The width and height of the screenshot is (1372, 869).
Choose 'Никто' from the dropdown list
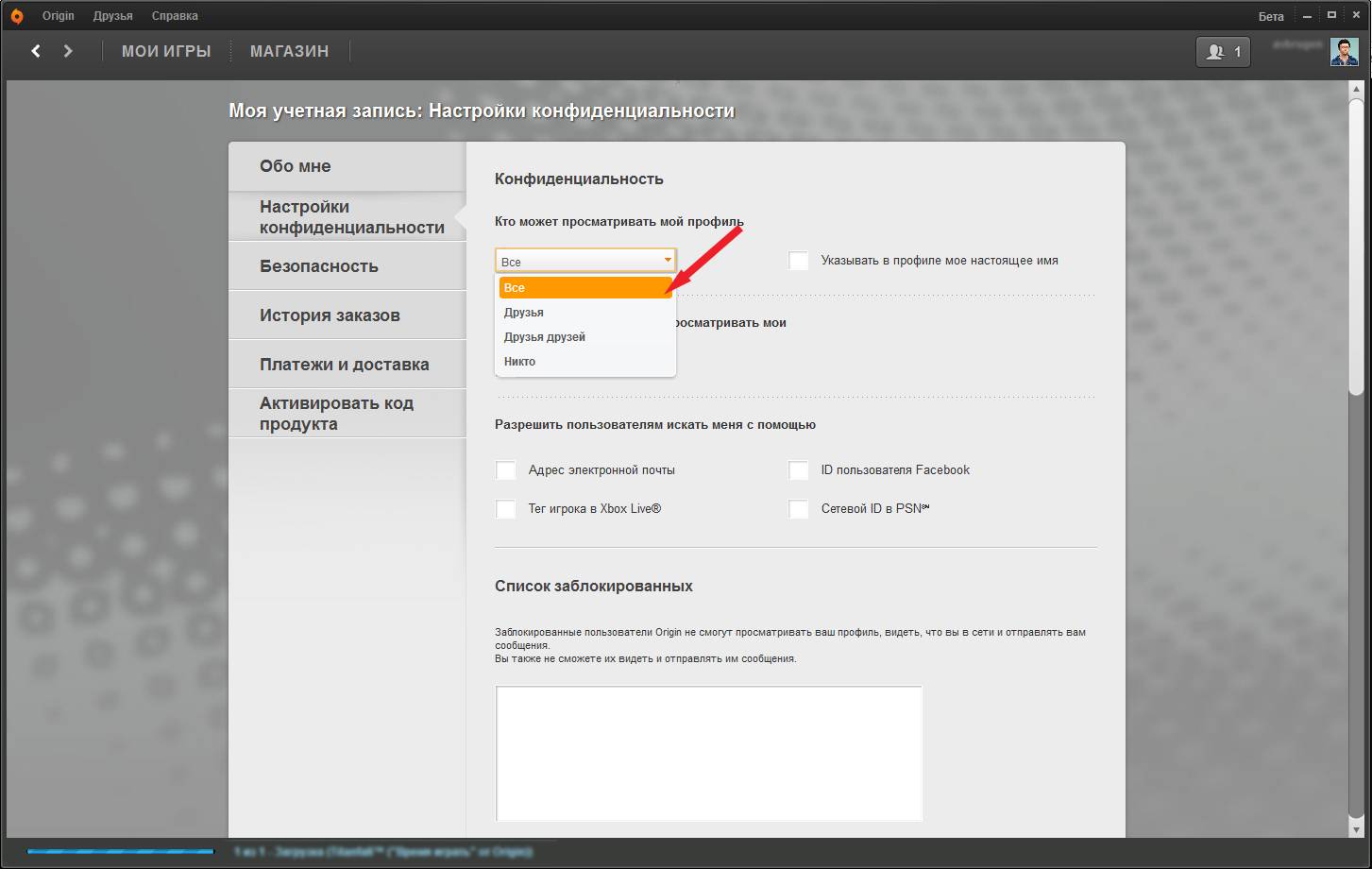click(520, 362)
